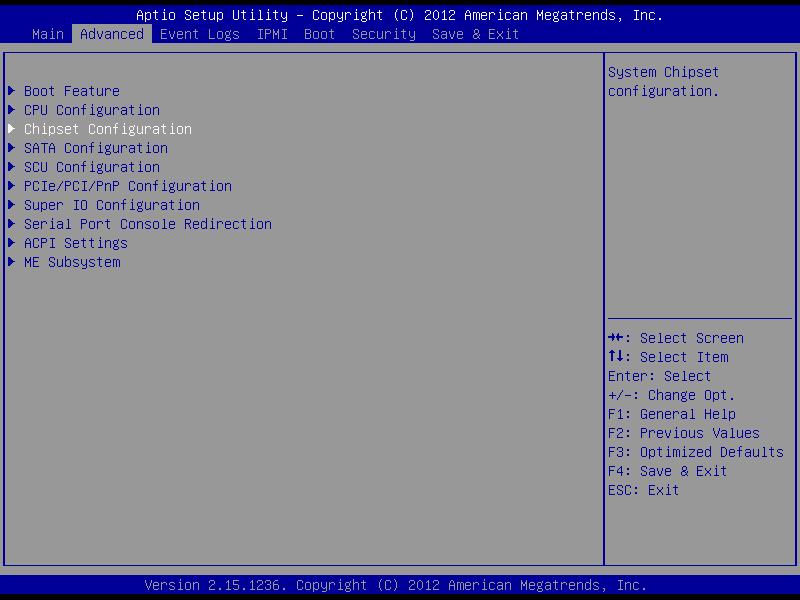Screen dimensions: 800x600
Task: Open the Save & Exit tab
Action: point(475,34)
